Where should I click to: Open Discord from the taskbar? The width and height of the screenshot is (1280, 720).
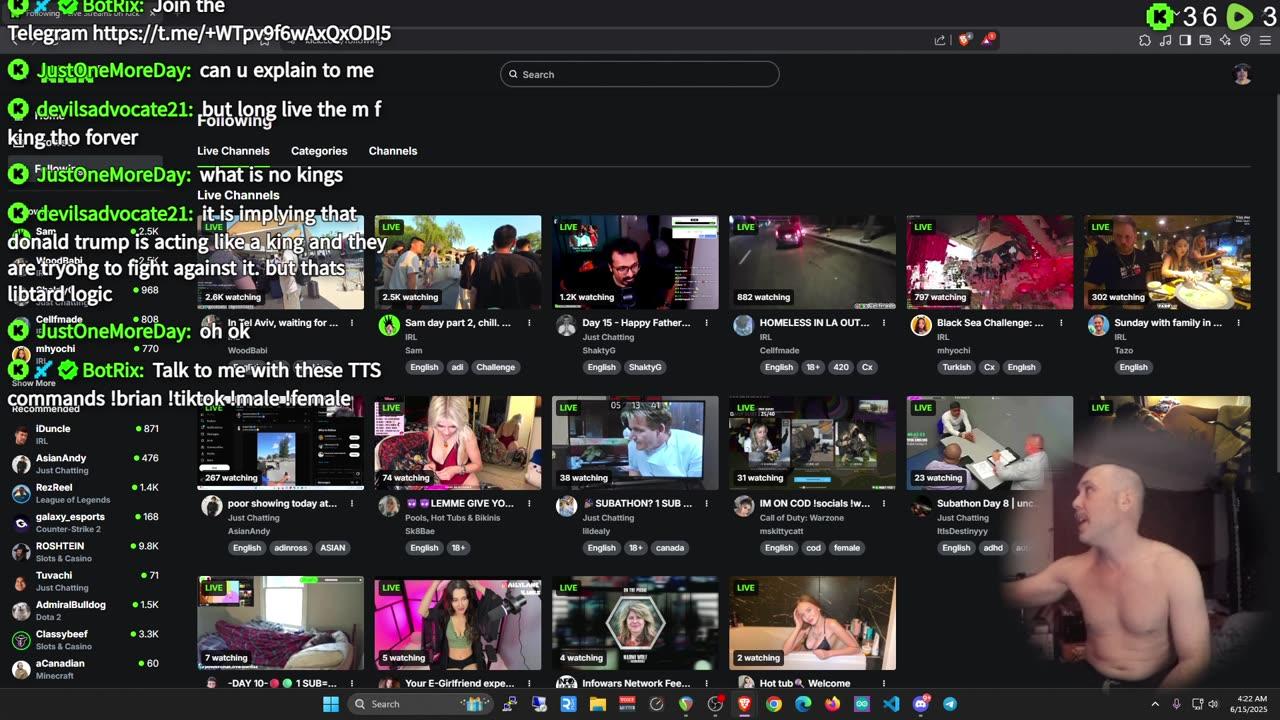(x=920, y=704)
